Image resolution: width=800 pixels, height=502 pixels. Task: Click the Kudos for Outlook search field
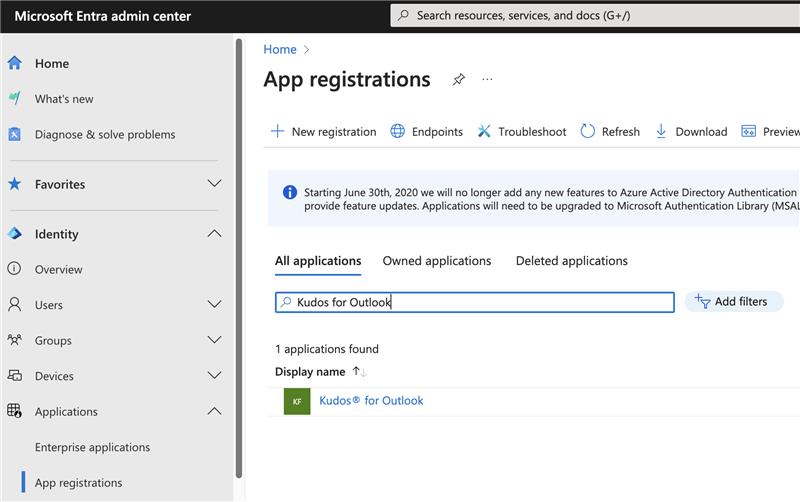click(x=474, y=302)
